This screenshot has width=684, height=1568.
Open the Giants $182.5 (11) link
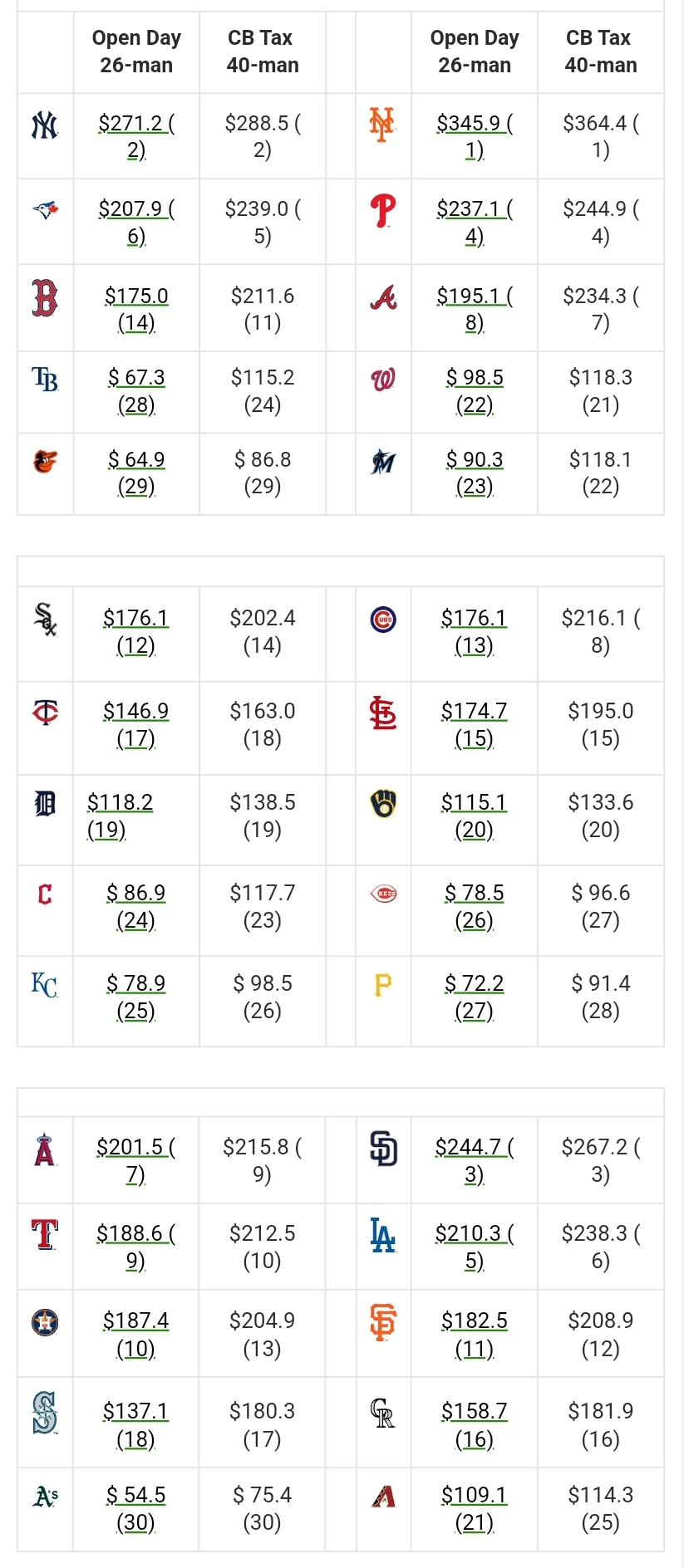pyautogui.click(x=475, y=1334)
